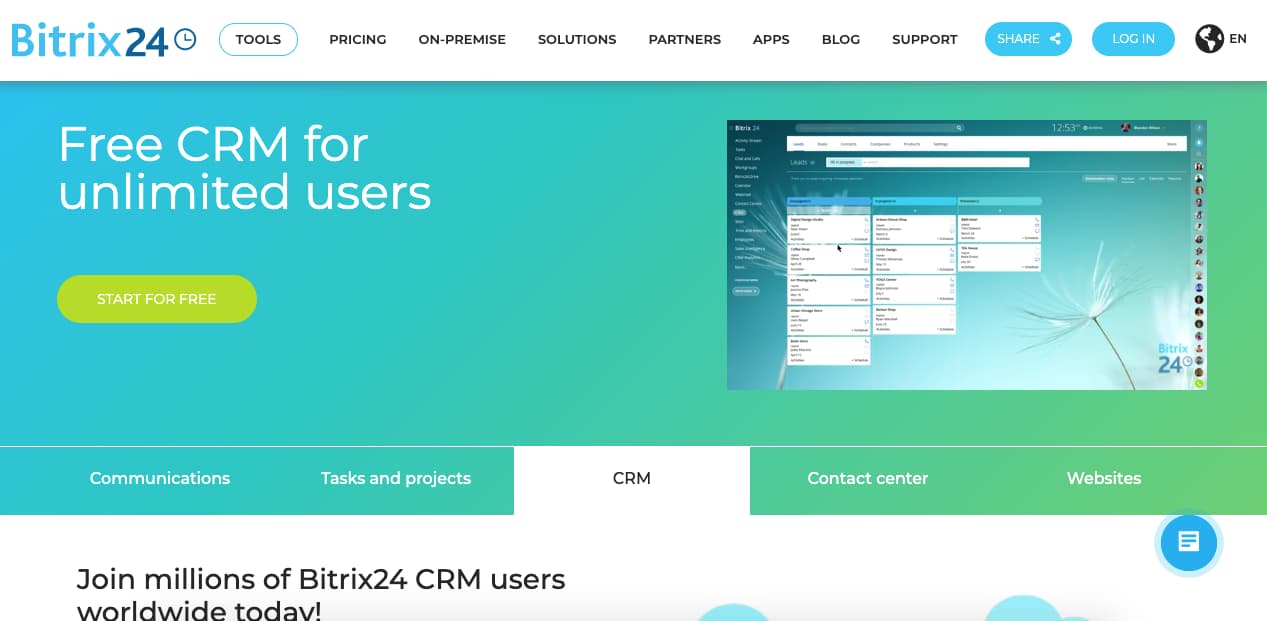Click the search magnifier in the CRM preview
This screenshot has height=621, width=1267.
click(x=958, y=127)
